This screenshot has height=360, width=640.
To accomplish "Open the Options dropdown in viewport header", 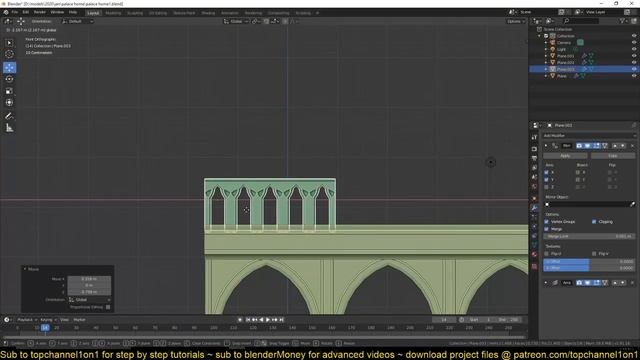I will click(516, 21).
